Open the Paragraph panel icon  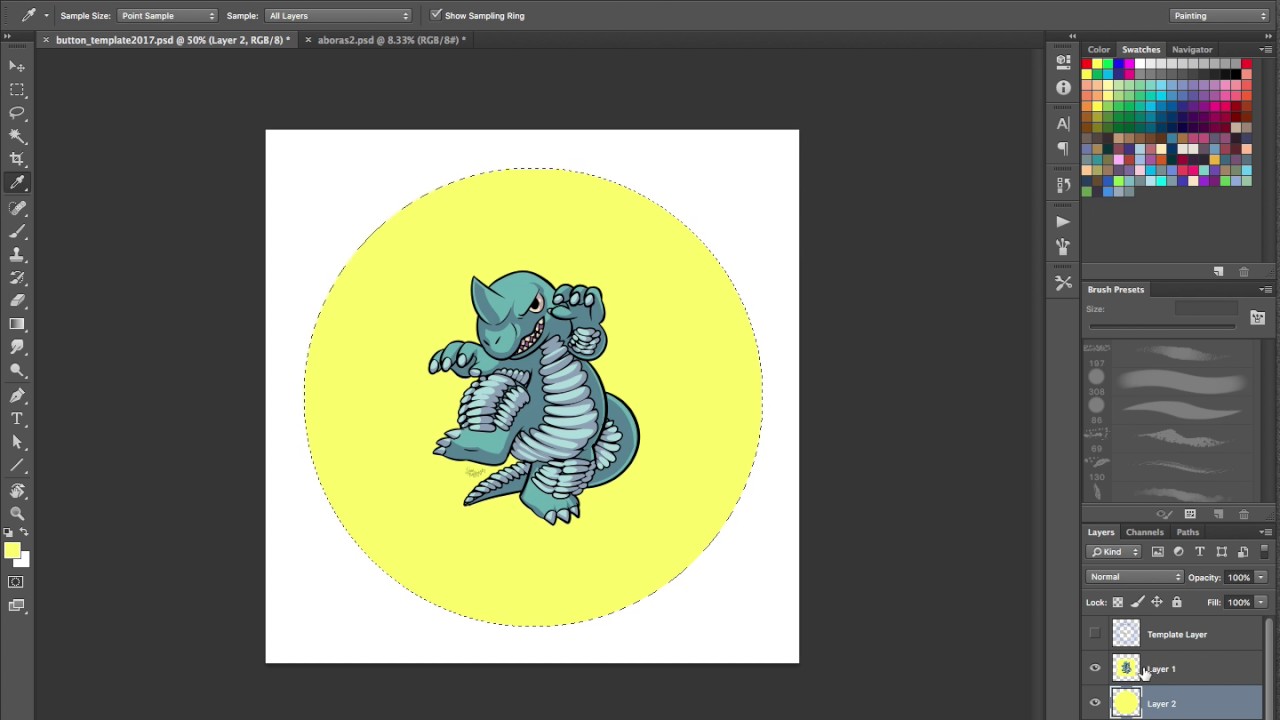point(1063,148)
